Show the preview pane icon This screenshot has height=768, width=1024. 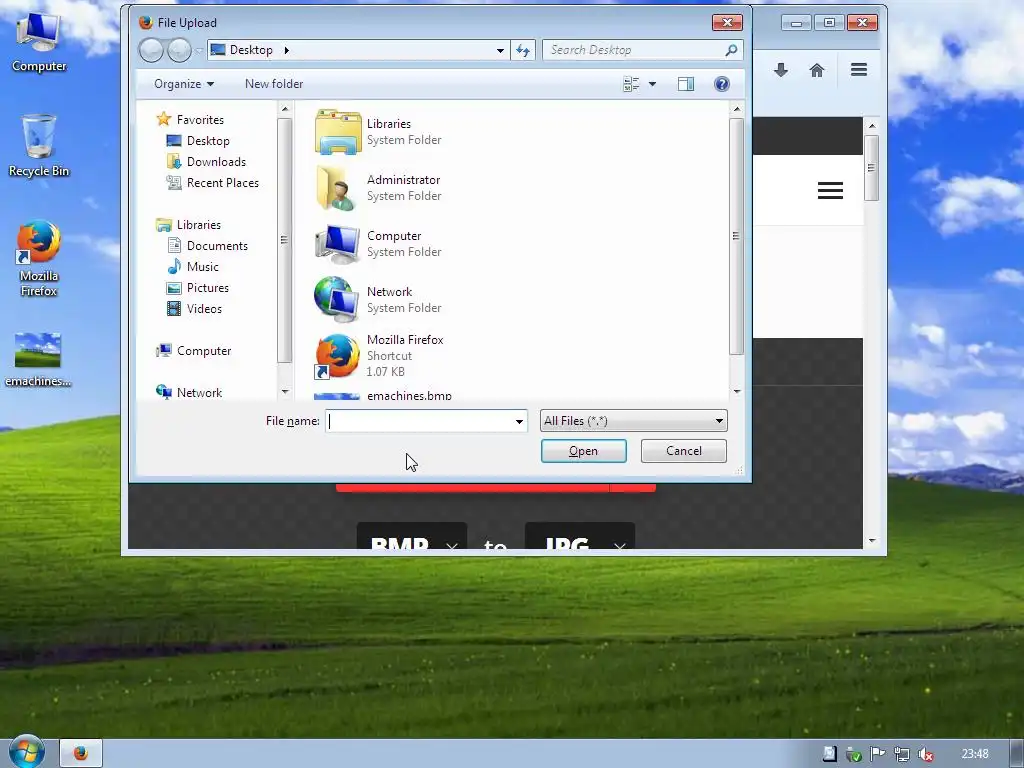pos(686,84)
